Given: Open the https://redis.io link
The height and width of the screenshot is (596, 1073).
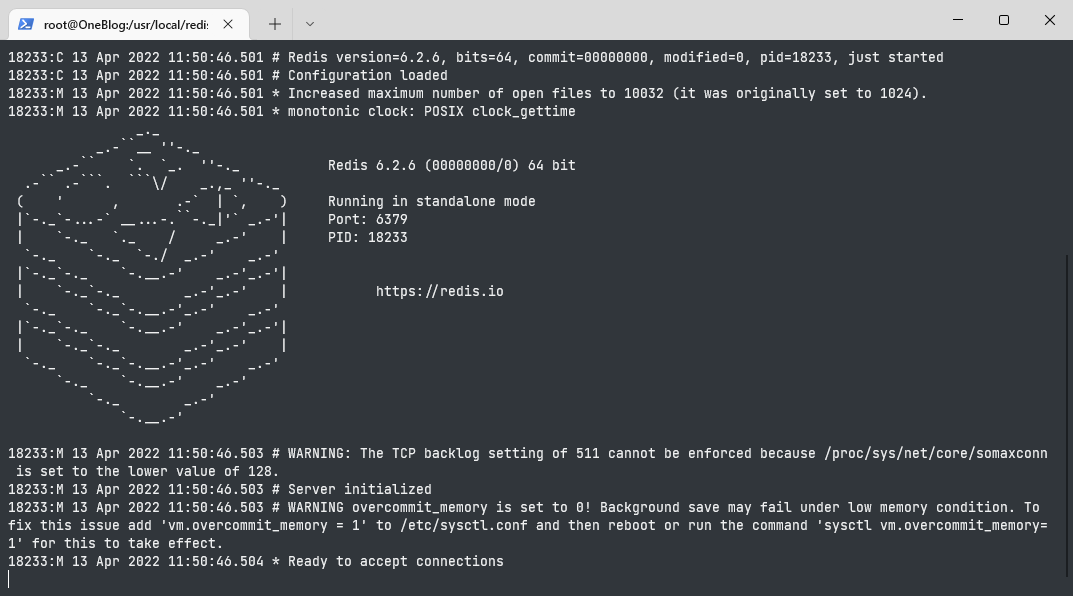Looking at the screenshot, I should click(439, 292).
